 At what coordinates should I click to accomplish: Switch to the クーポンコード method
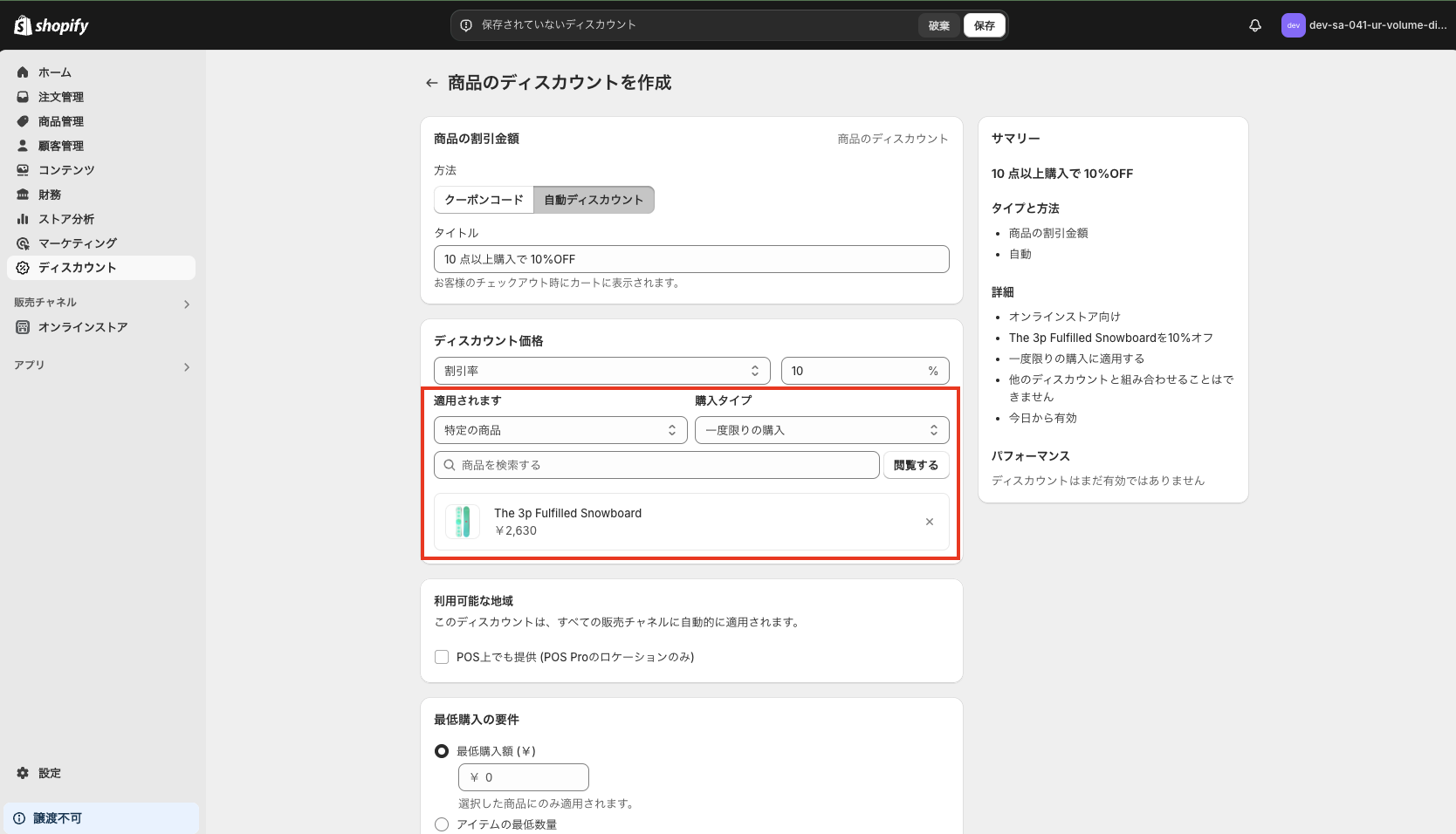pyautogui.click(x=483, y=200)
